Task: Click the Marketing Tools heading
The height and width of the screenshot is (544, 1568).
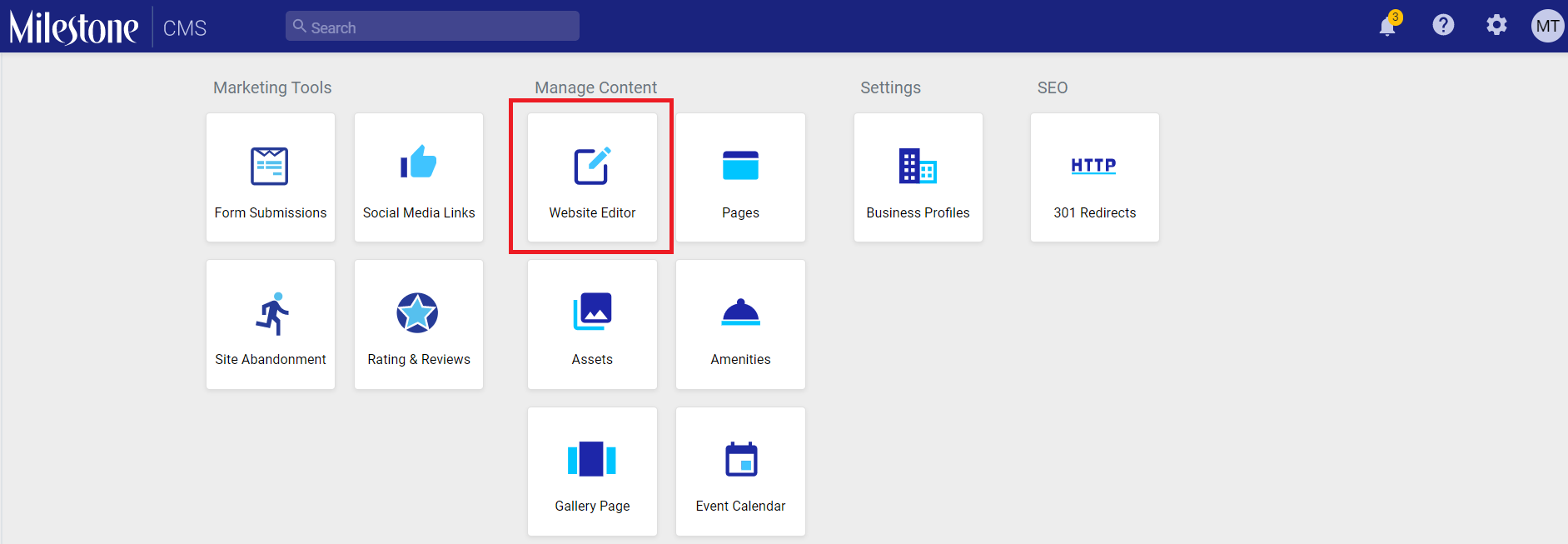Action: tap(272, 87)
